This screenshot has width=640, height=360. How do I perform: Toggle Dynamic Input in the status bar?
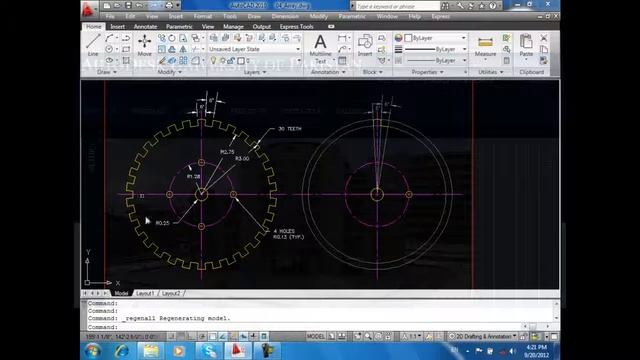[x=244, y=336]
